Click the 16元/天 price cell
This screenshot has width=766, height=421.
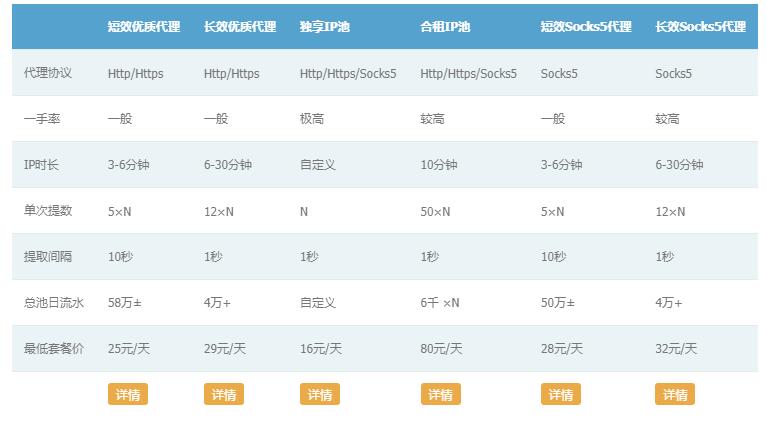321,349
